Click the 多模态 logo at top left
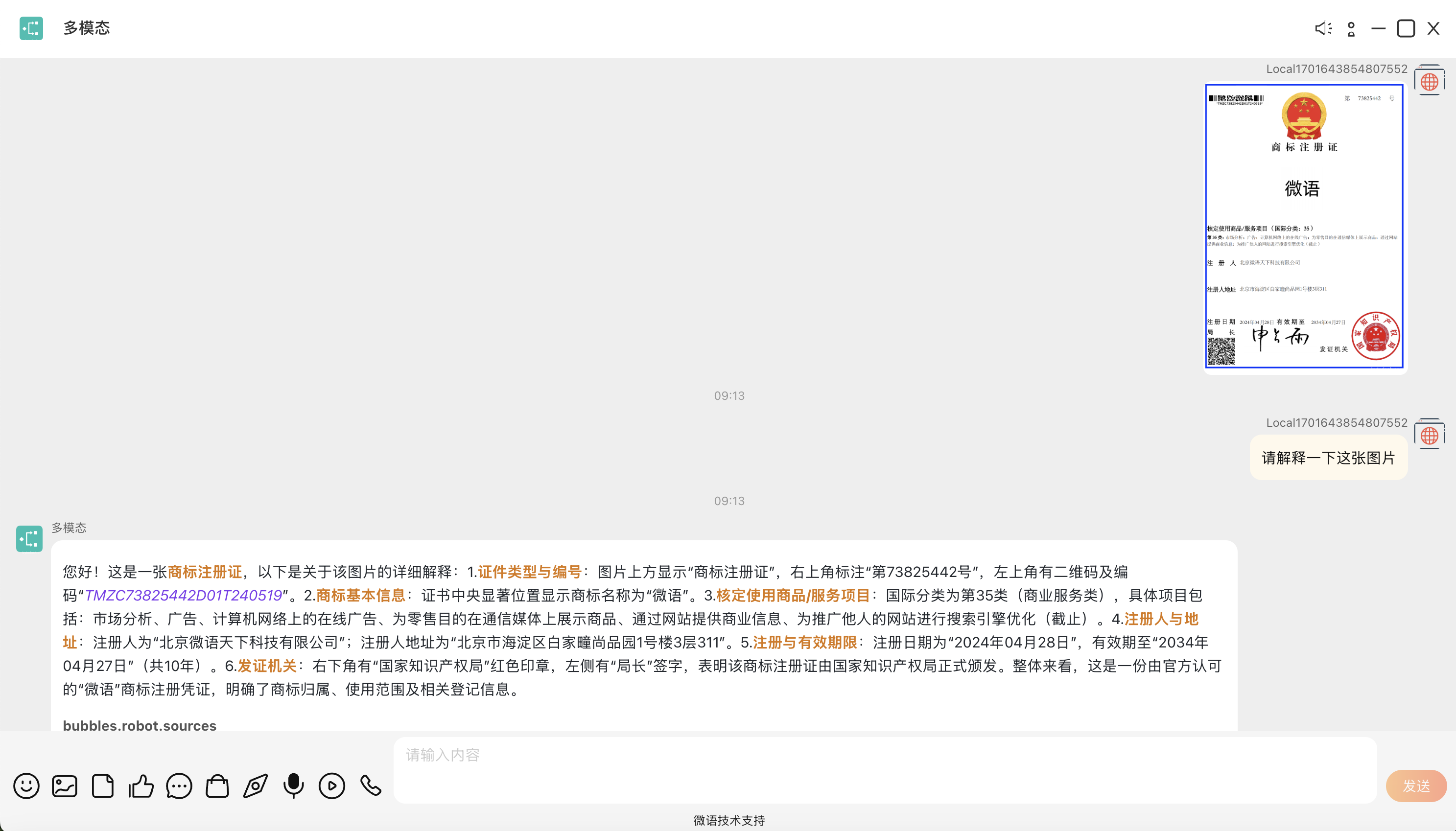This screenshot has height=831, width=1456. pos(31,28)
